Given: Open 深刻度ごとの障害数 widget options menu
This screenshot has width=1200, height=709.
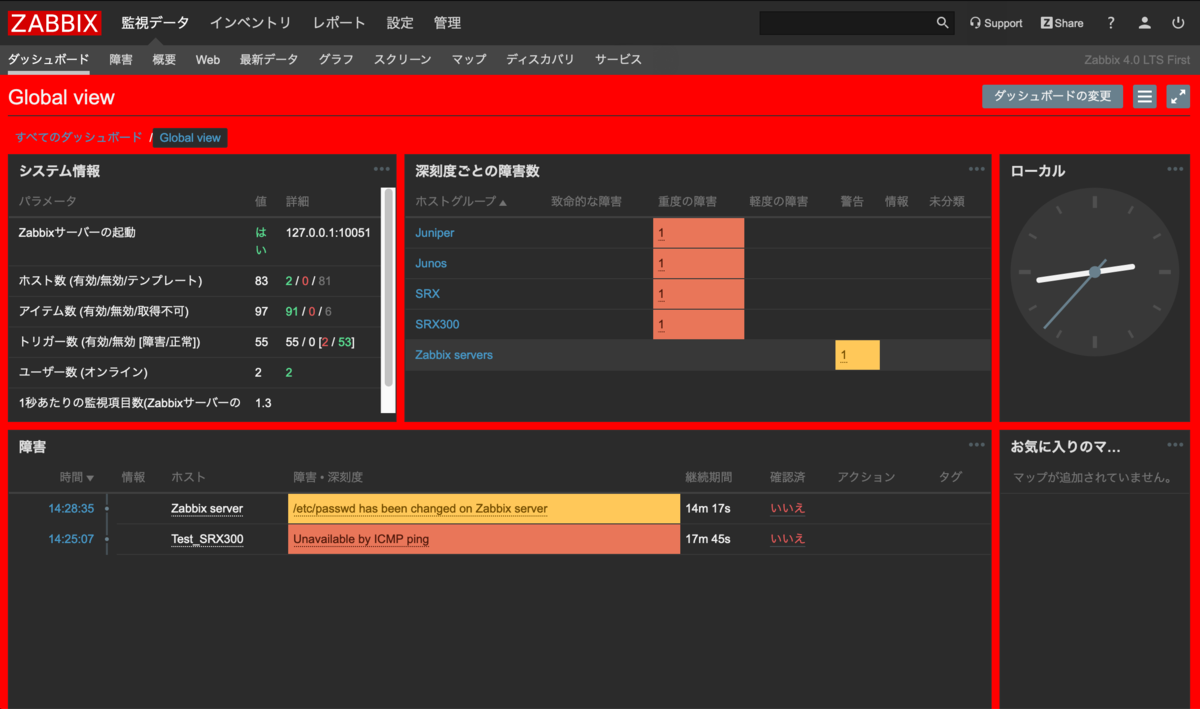Looking at the screenshot, I should 977,169.
